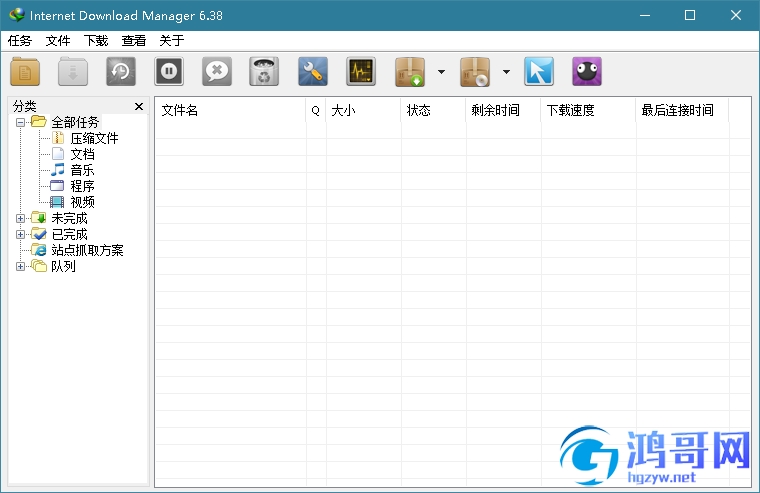Expand the 已完成 tree node
This screenshot has height=493, width=760.
[20, 234]
